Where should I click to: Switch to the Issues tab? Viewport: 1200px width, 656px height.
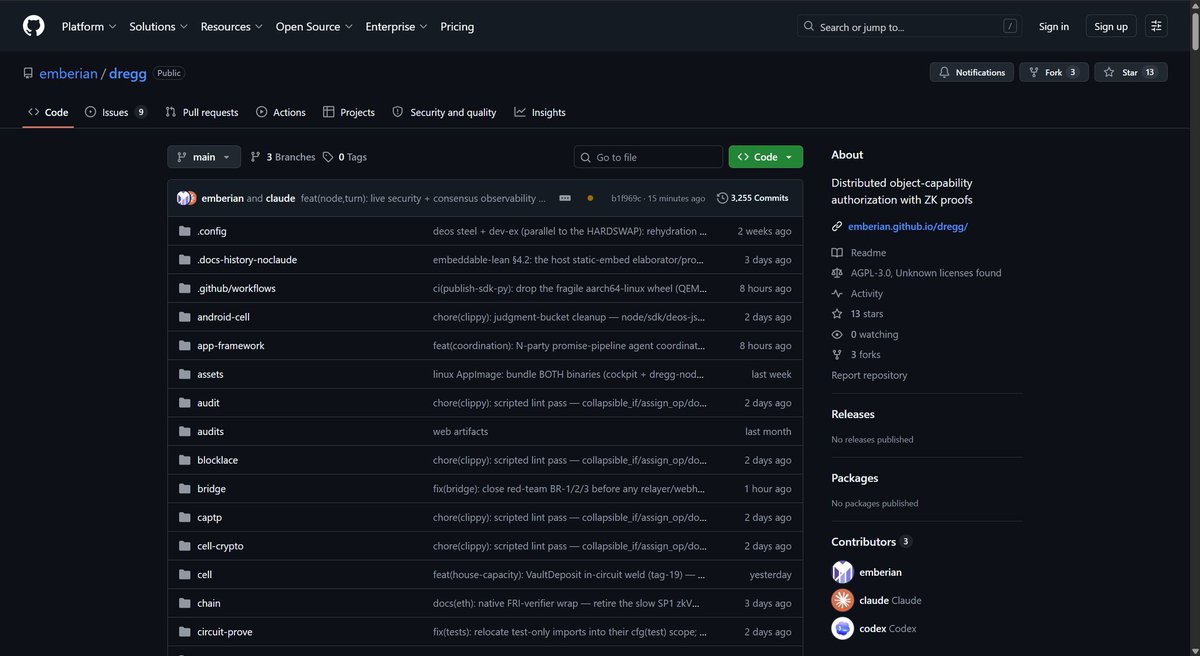click(115, 112)
